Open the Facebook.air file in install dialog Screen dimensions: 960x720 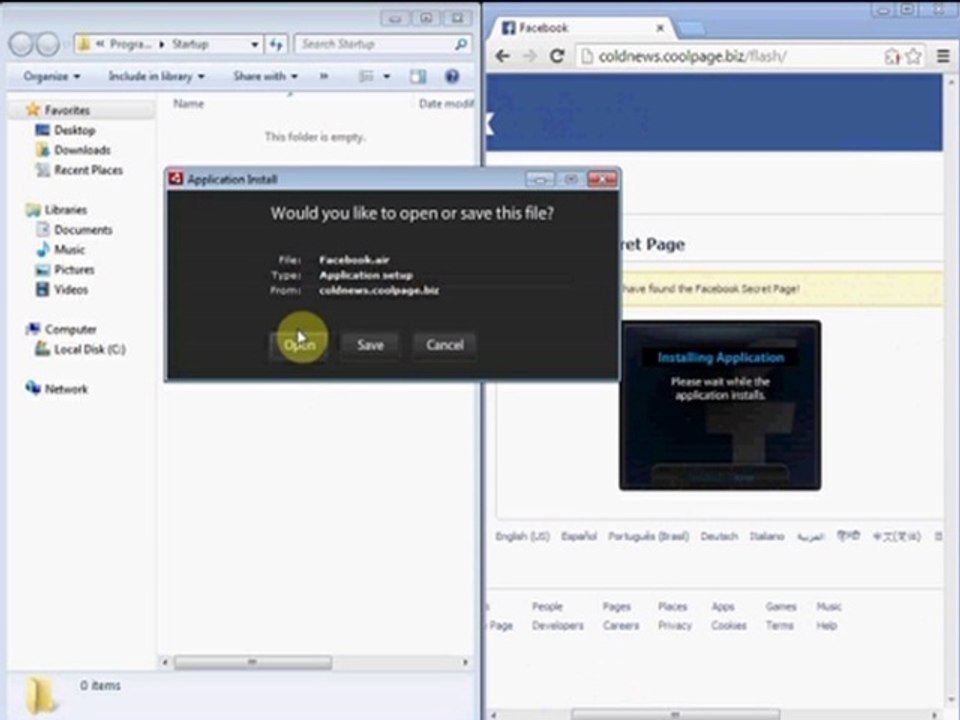tap(299, 345)
